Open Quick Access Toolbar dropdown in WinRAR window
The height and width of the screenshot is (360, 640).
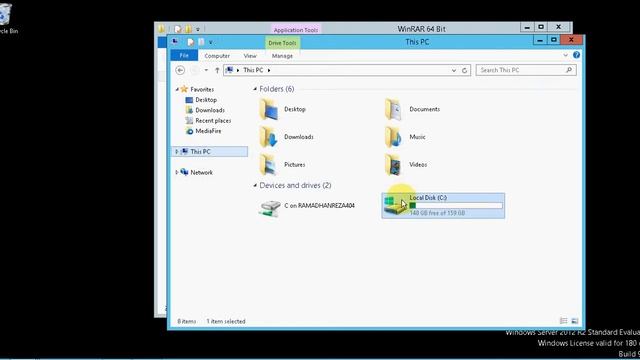pyautogui.click(x=198, y=29)
